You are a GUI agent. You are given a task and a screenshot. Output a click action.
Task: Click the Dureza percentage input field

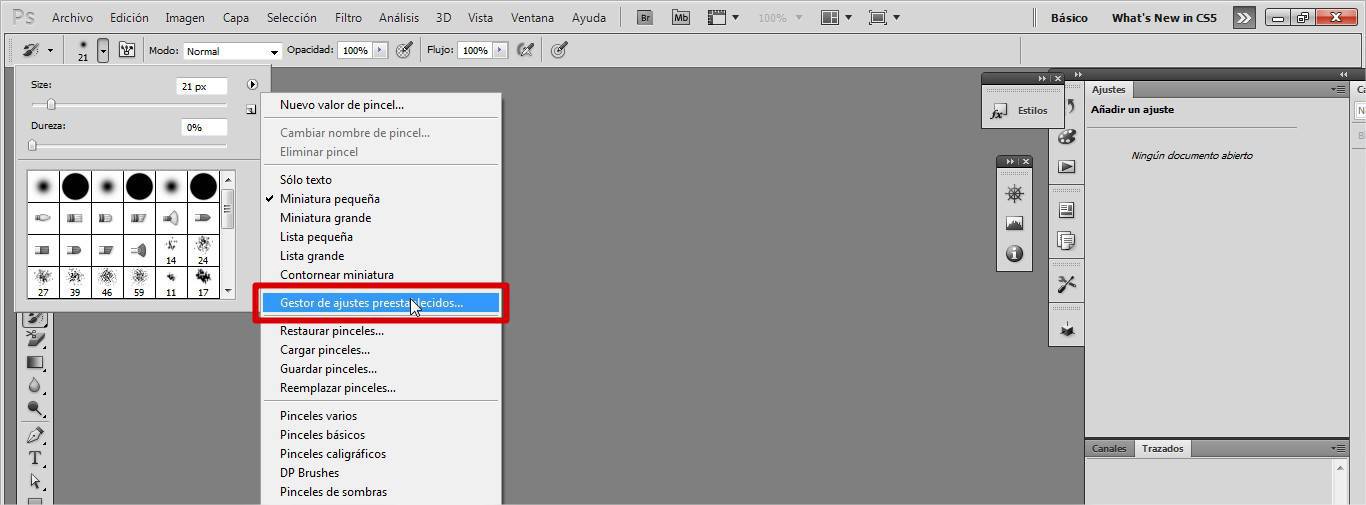(204, 127)
